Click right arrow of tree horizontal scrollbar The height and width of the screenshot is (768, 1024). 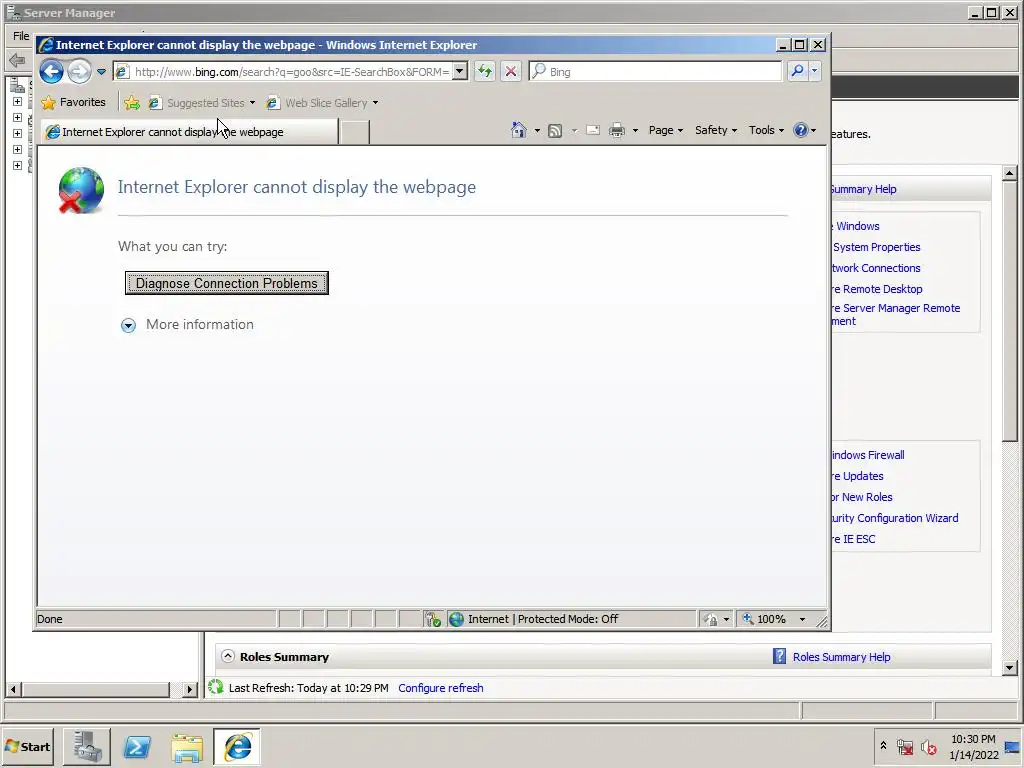point(189,689)
